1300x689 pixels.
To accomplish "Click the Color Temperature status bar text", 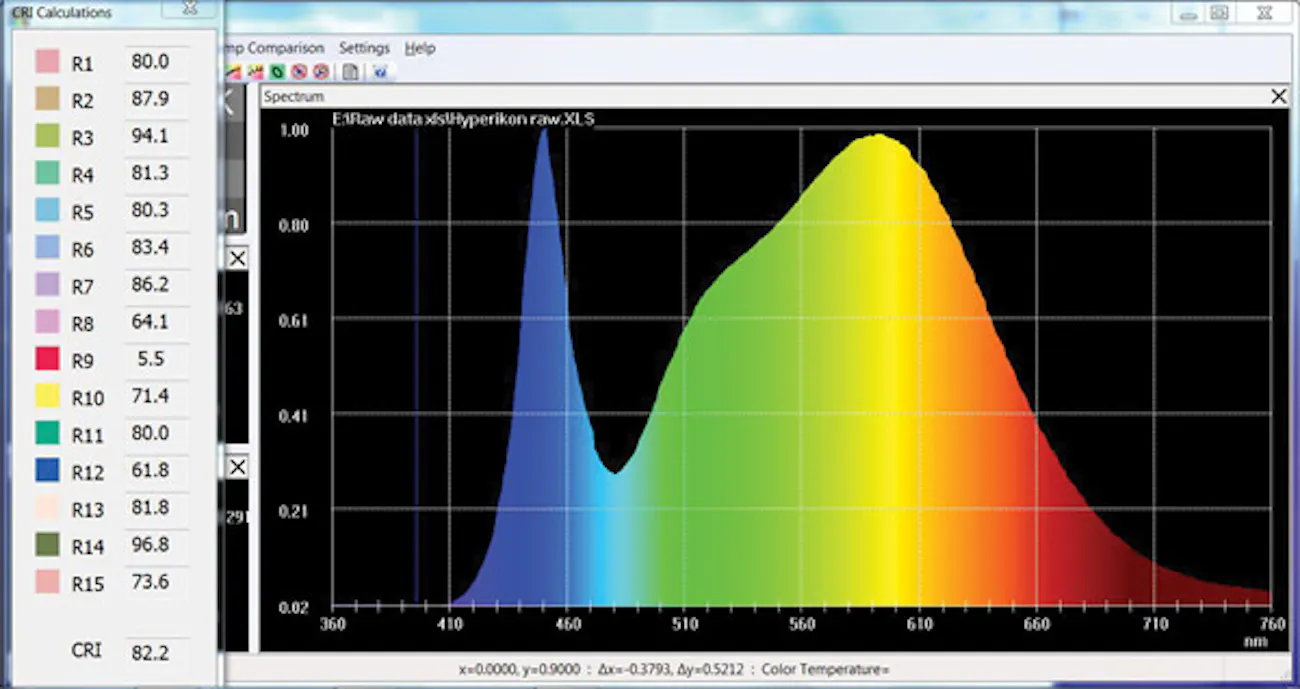I will pyautogui.click(x=826, y=669).
